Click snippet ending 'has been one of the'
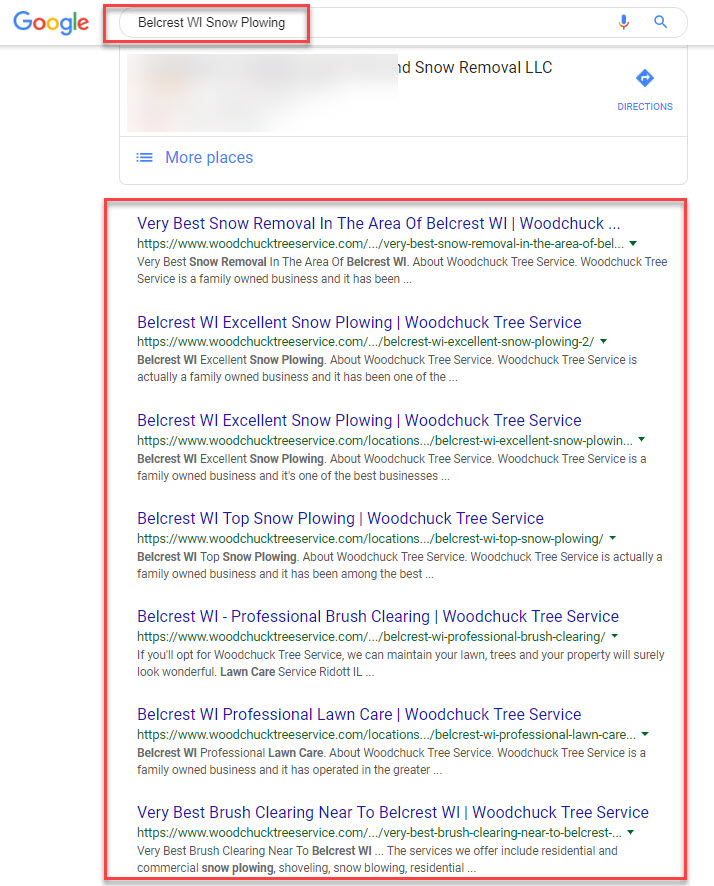 [387, 368]
